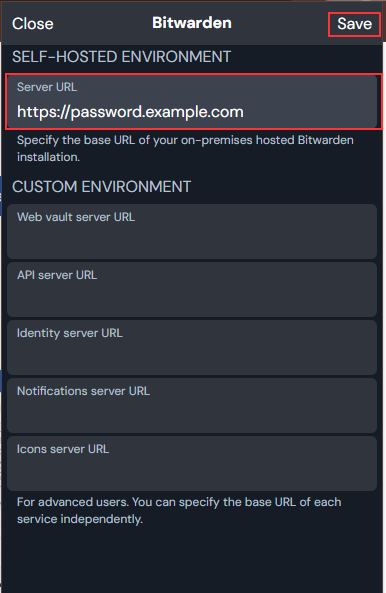Click the Bitwarden title text

tap(192, 23)
